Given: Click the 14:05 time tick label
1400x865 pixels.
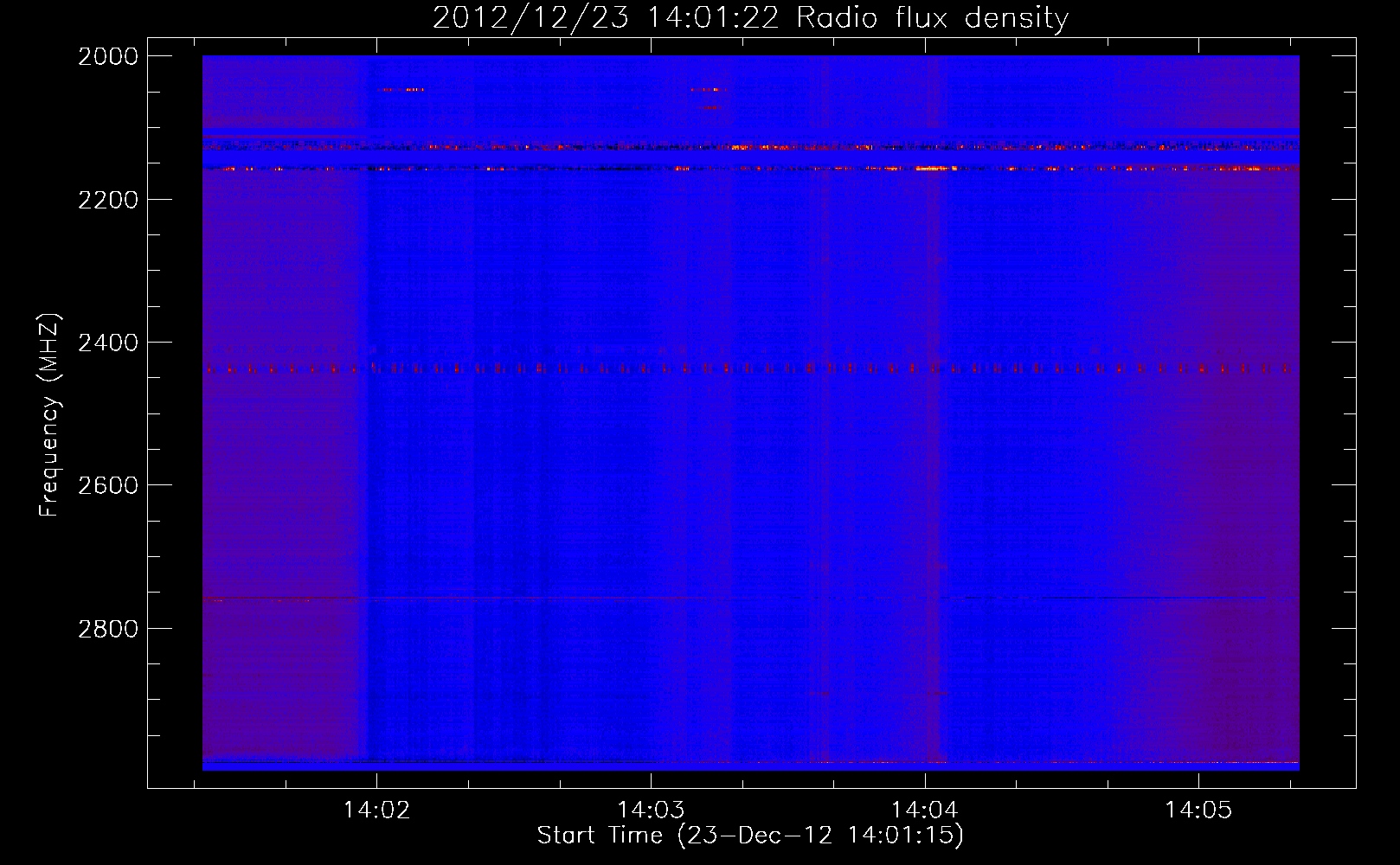Looking at the screenshot, I should click(1198, 811).
